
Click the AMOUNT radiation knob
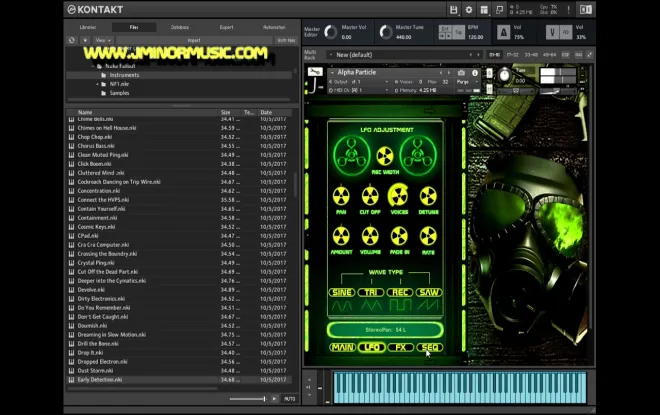(x=341, y=236)
